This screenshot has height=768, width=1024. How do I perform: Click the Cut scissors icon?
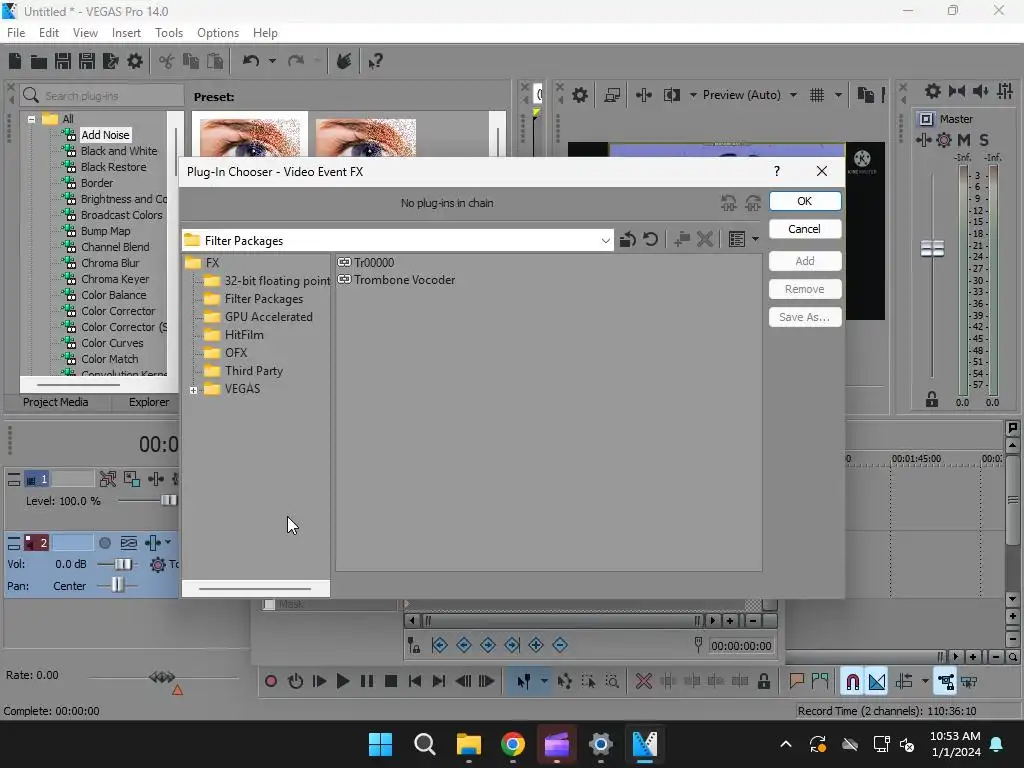click(x=167, y=61)
